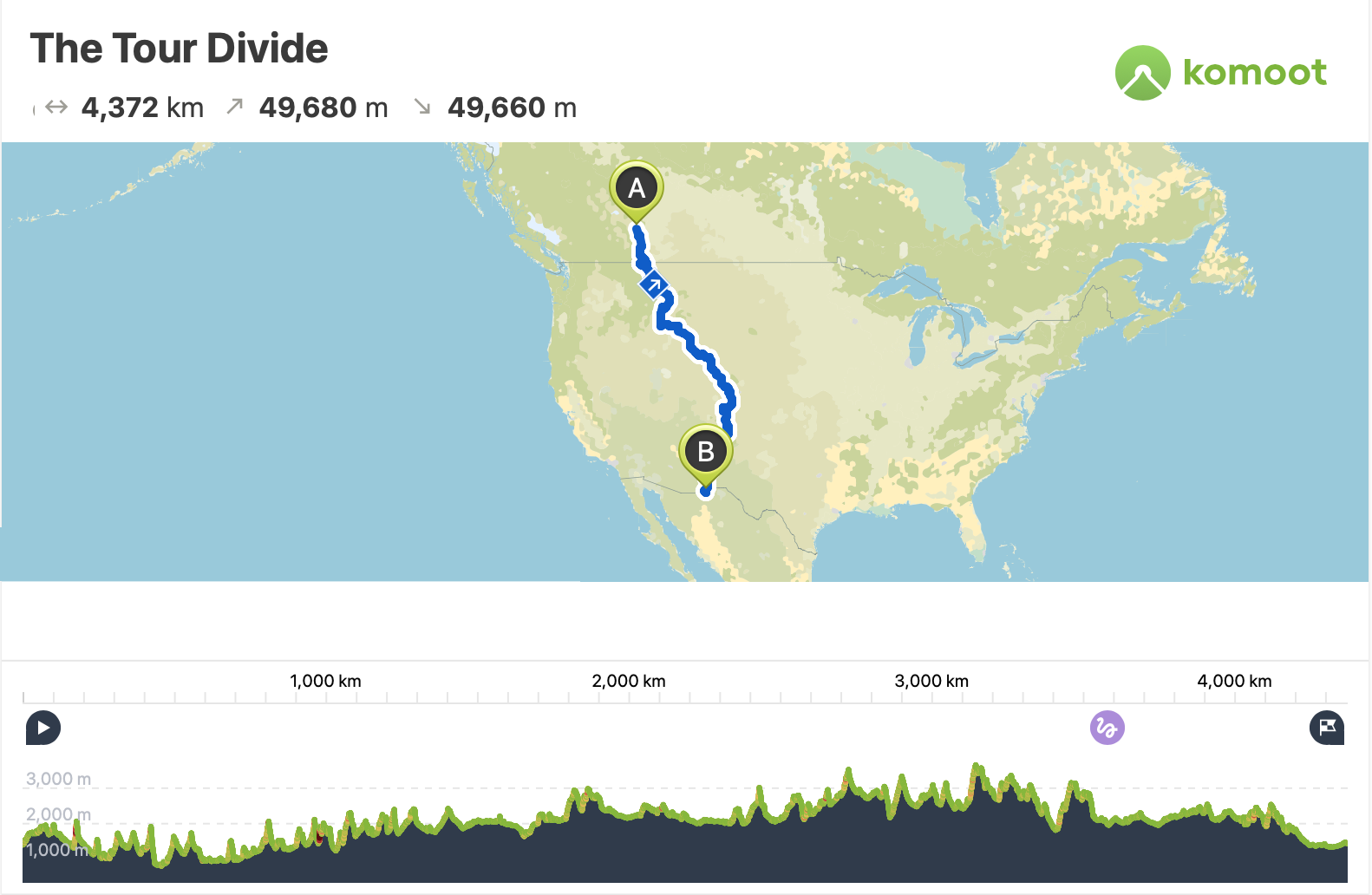This screenshot has height=895, width=1372.
Task: Click the downhill elevation loss arrow icon
Action: 422,107
